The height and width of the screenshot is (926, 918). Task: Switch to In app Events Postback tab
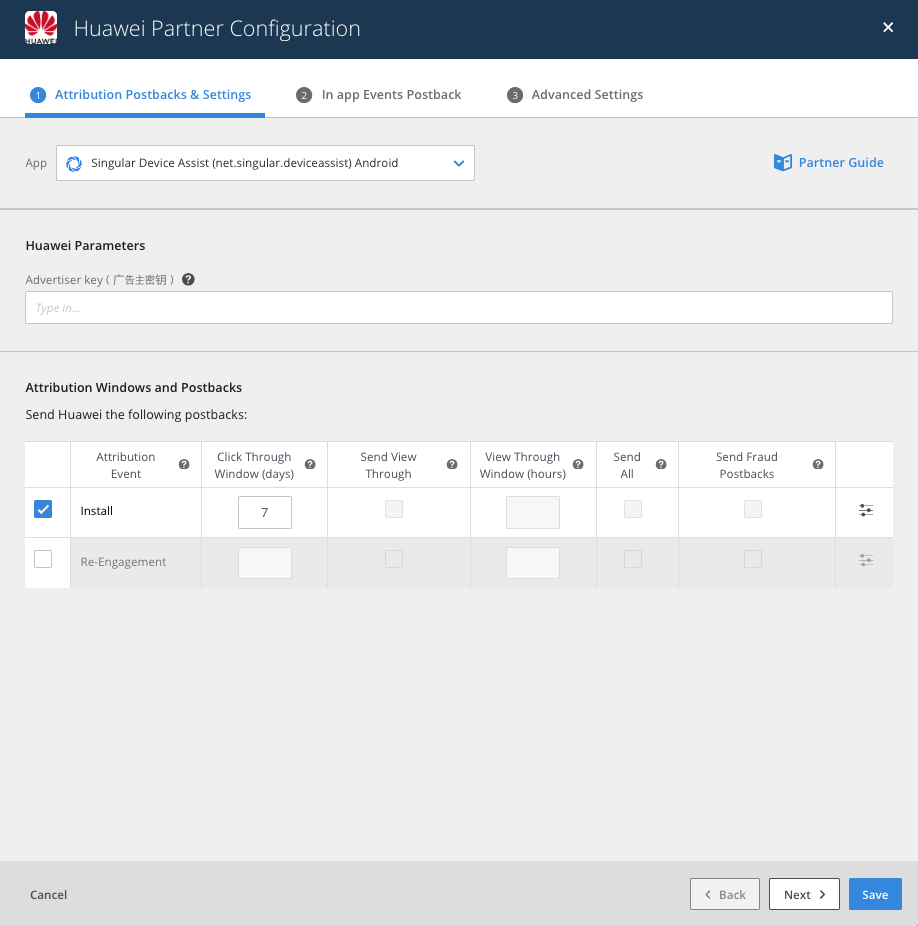point(379,94)
